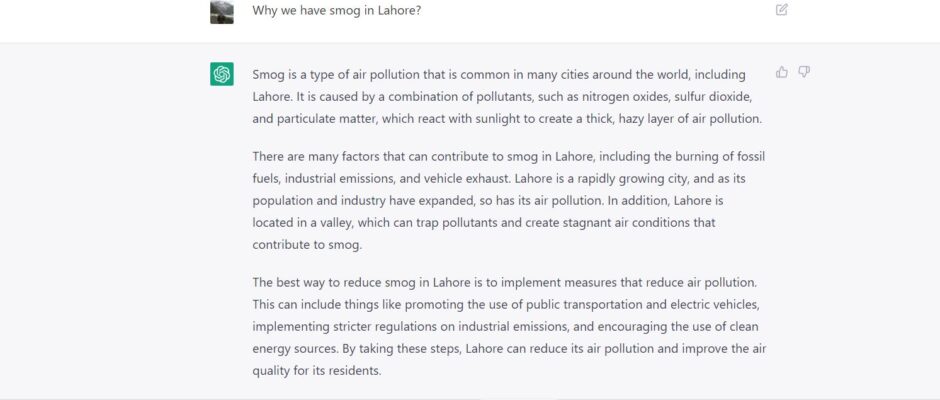
Task: Click the words "quality for its residents"
Action: pyautogui.click(x=317, y=370)
